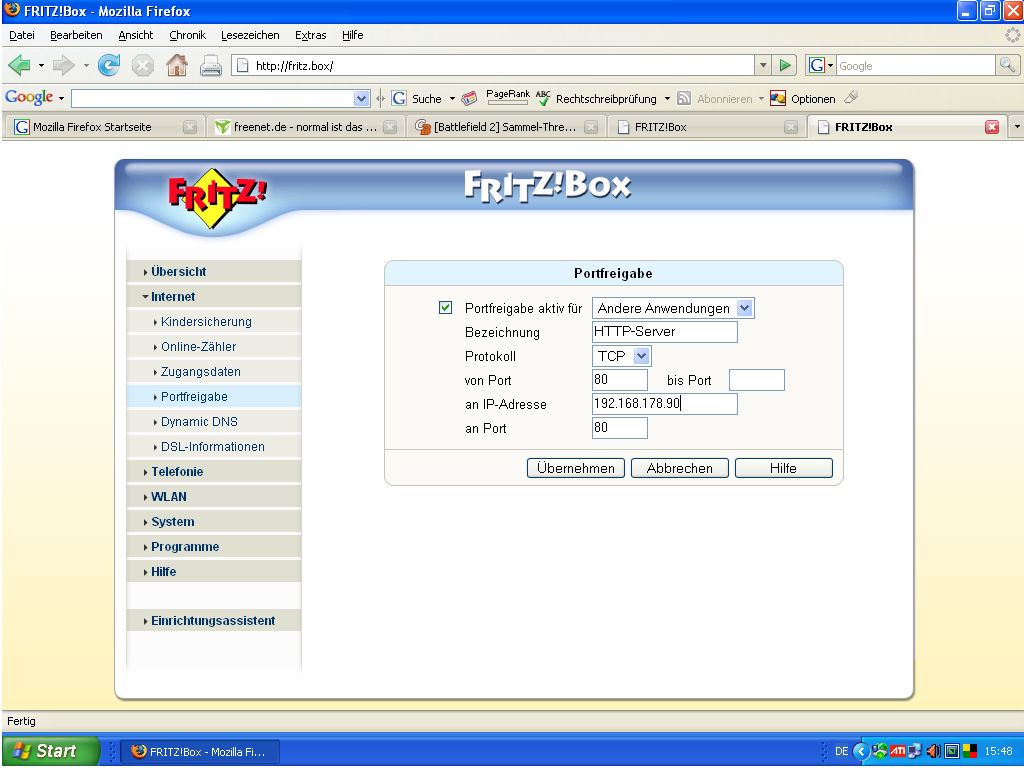The width and height of the screenshot is (1024, 768).
Task: Open the address bar history dropdown
Action: (x=763, y=65)
